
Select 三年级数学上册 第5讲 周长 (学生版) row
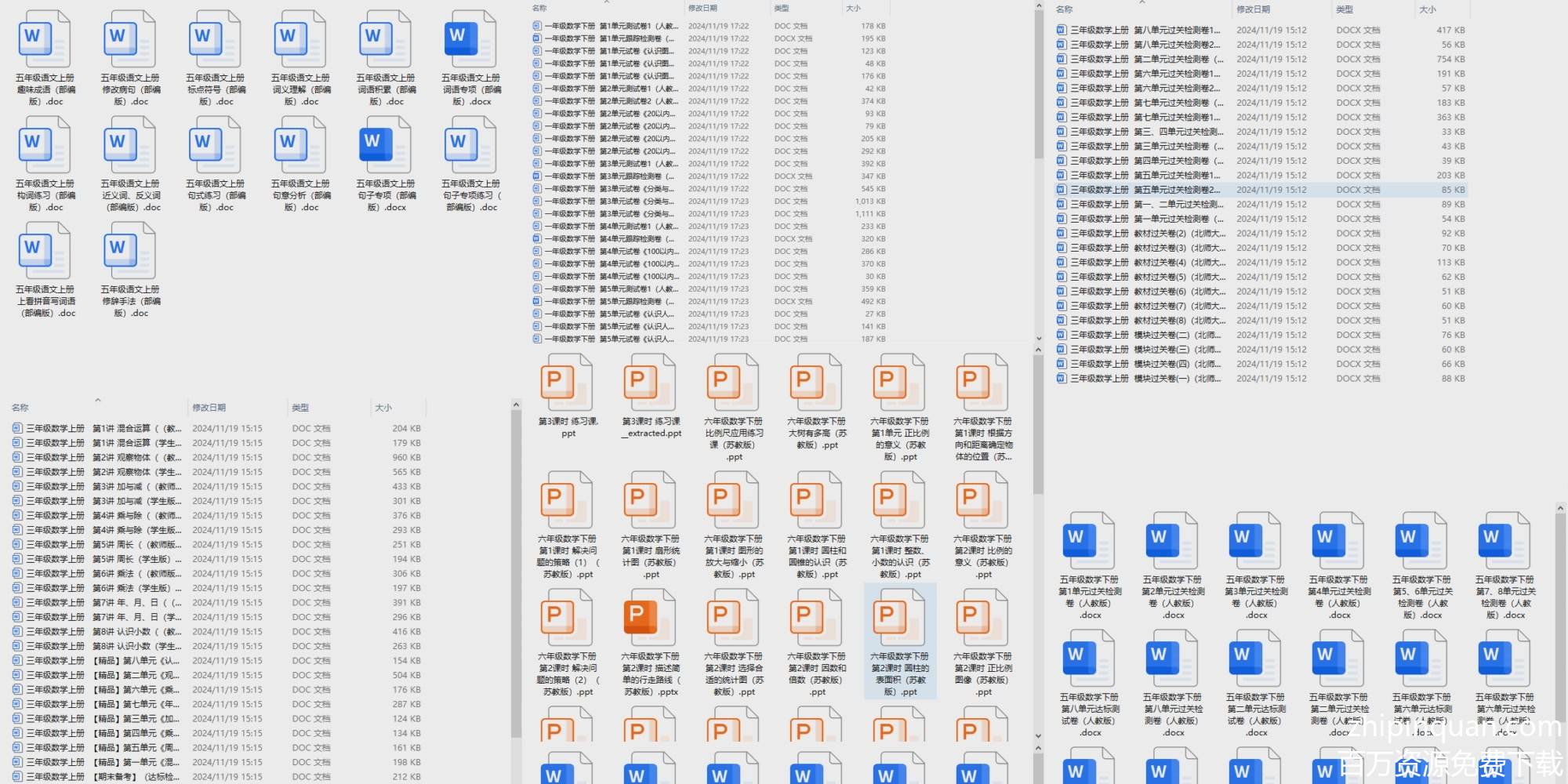[x=157, y=559]
